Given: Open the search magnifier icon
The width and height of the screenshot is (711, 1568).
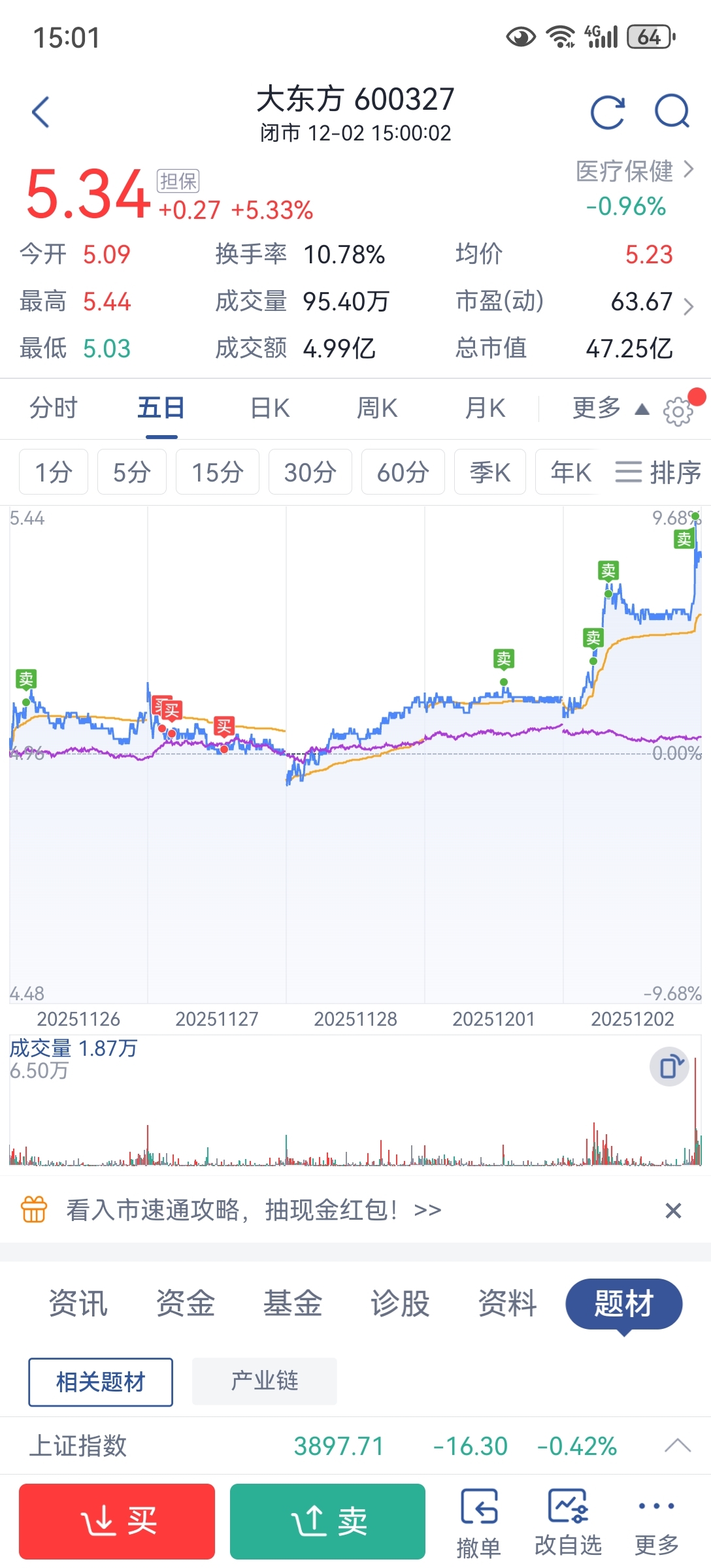Looking at the screenshot, I should click(x=672, y=111).
